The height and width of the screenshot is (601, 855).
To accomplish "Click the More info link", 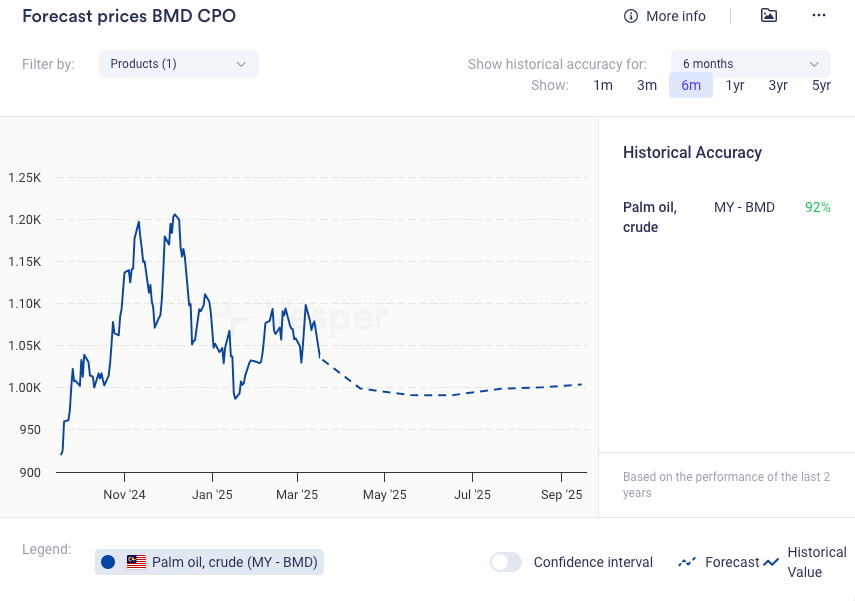I will pos(675,16).
